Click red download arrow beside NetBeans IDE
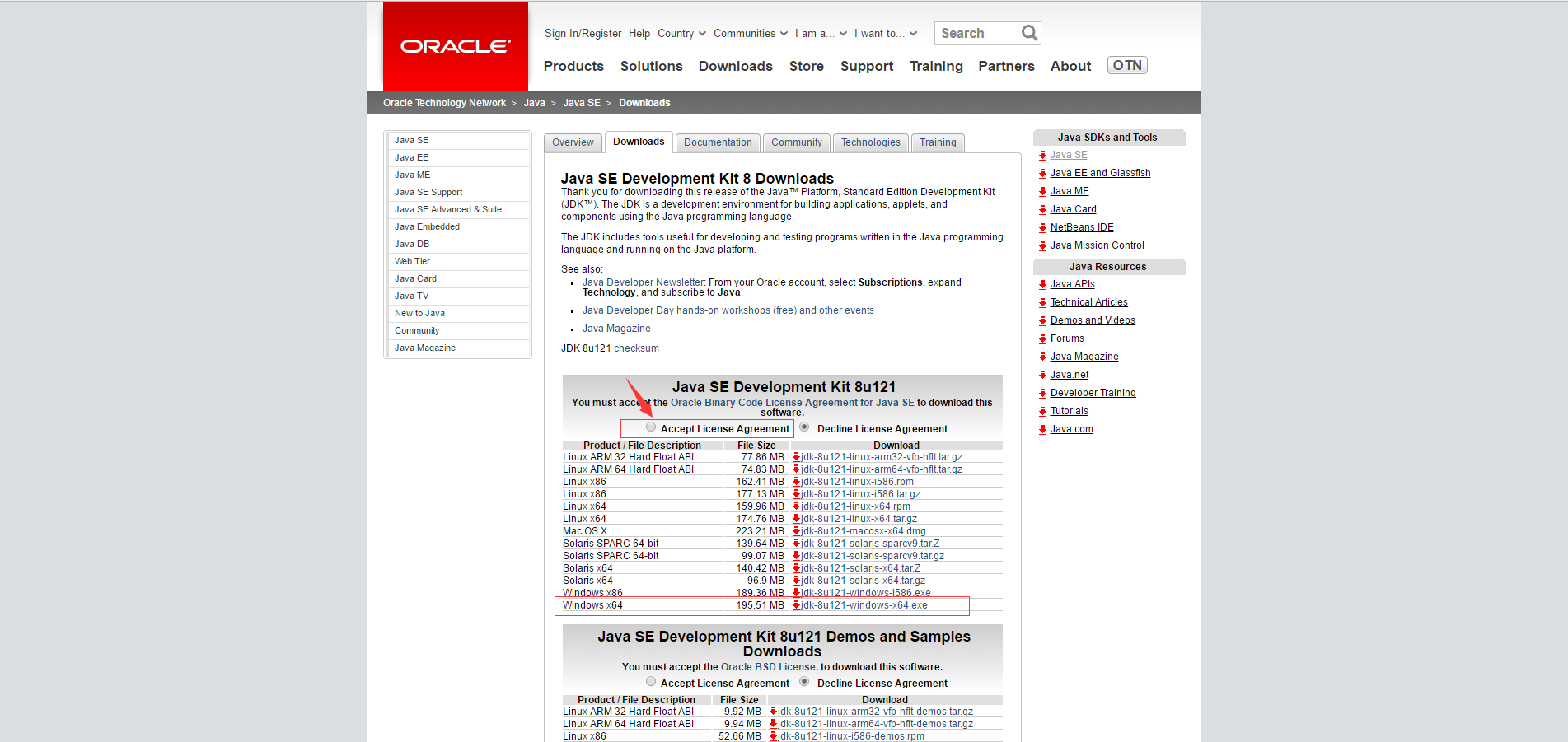 [x=1043, y=227]
